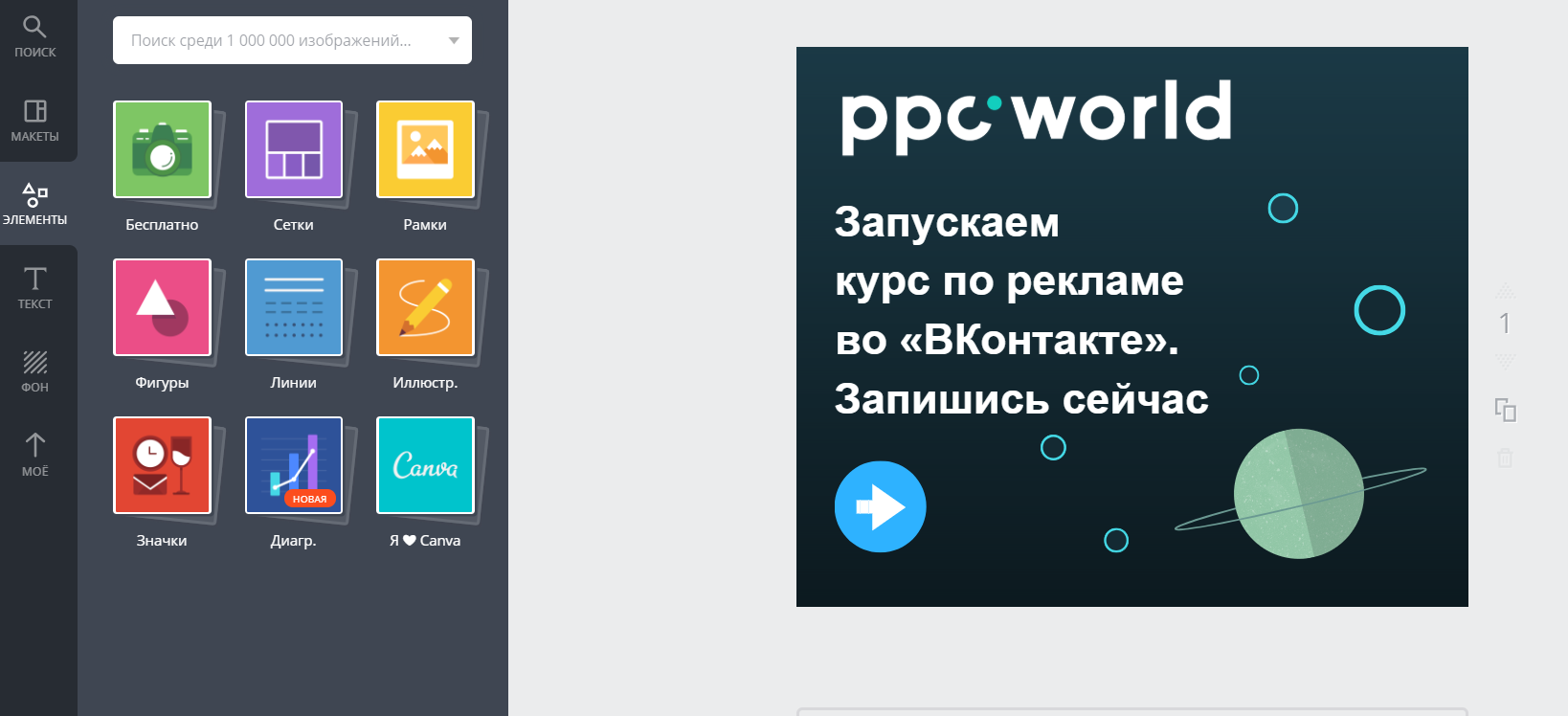Open the Текст text tab

34,287
